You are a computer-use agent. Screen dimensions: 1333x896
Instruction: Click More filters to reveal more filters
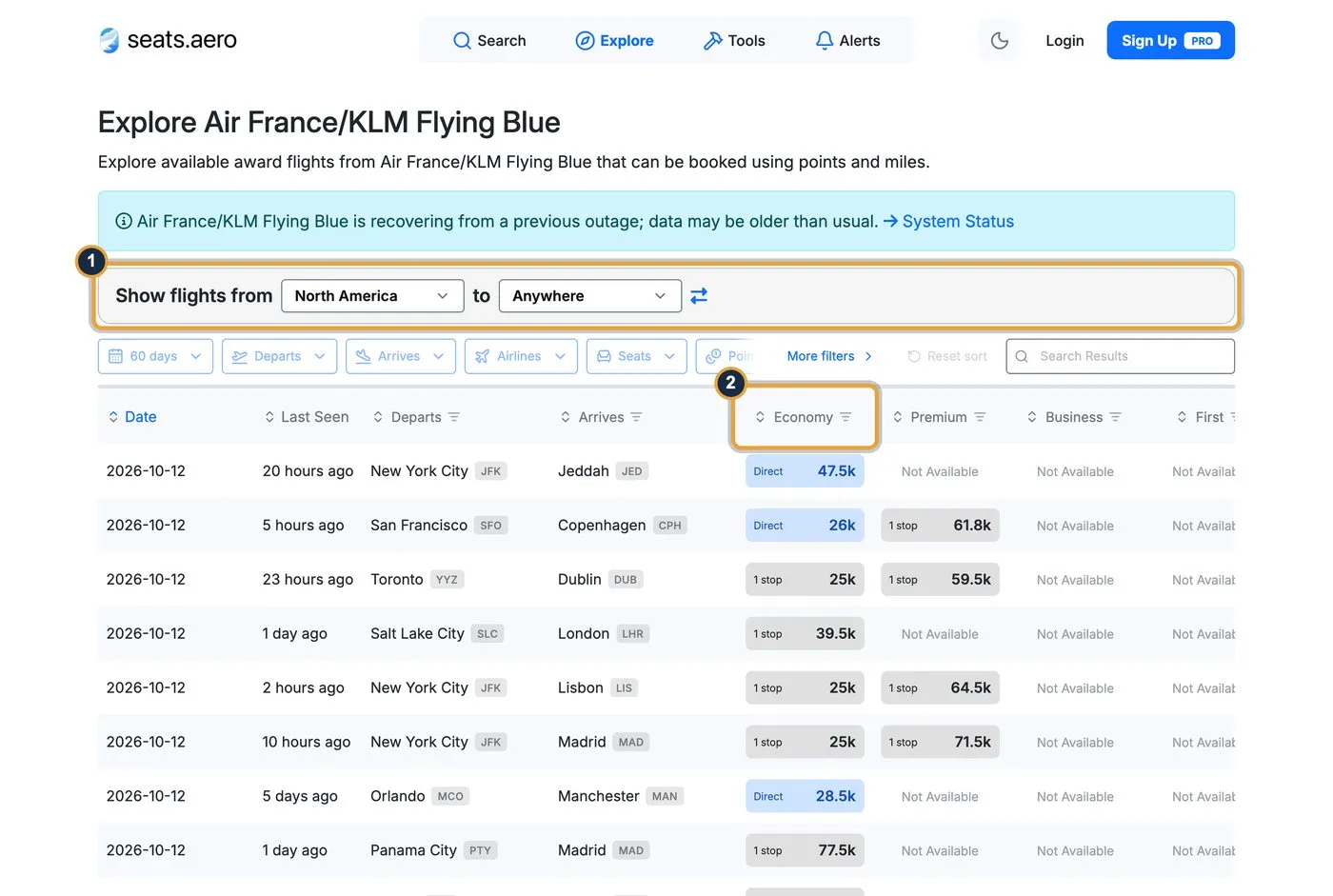click(x=829, y=356)
